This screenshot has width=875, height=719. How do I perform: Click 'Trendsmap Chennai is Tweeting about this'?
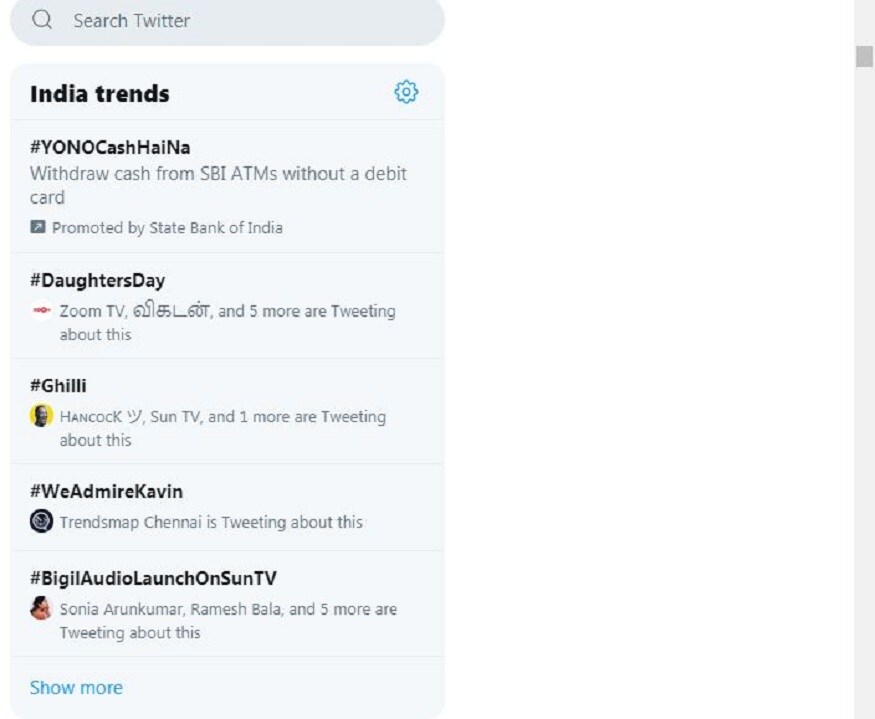click(x=211, y=522)
